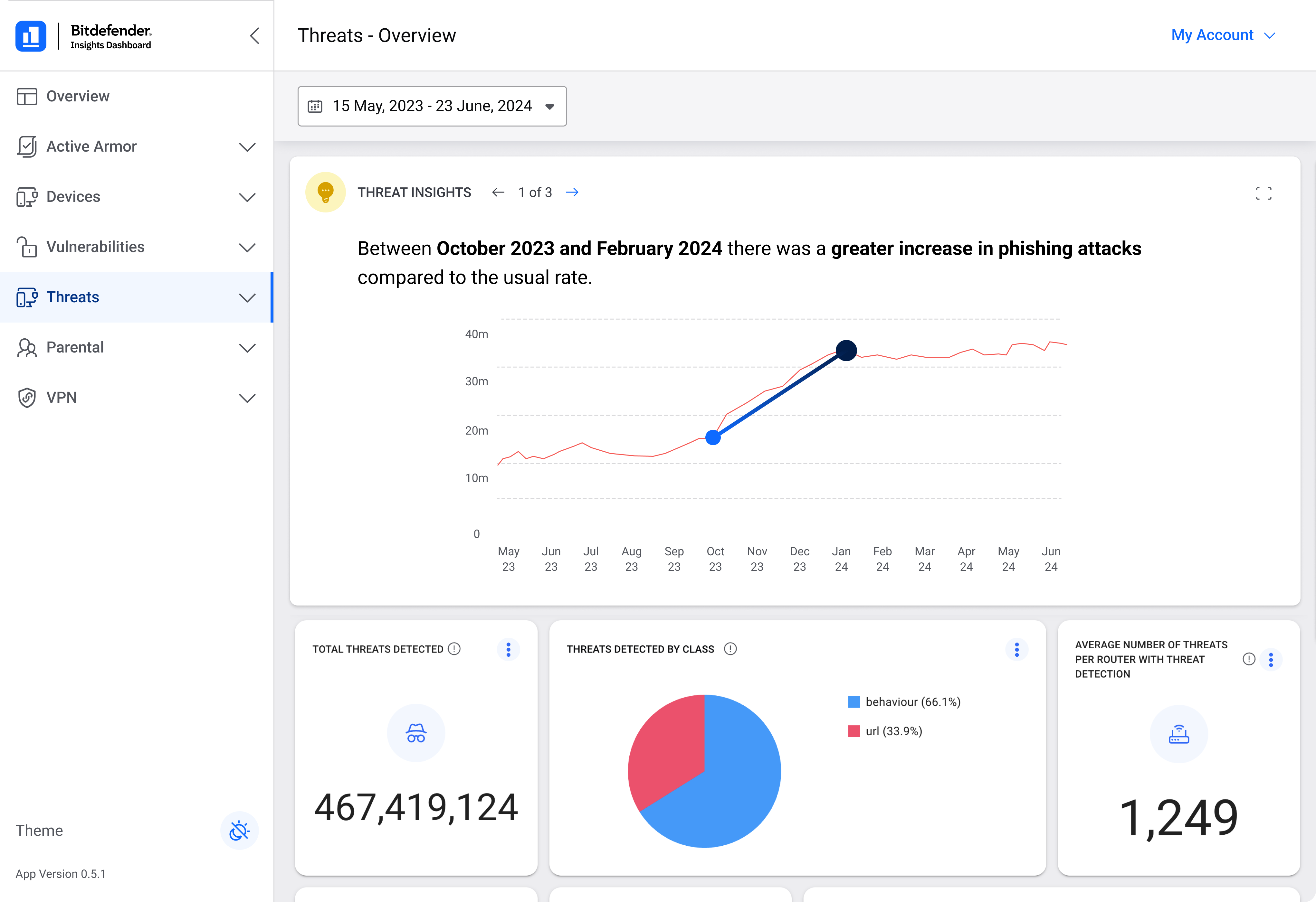Select VPN in sidebar

[x=137, y=398]
